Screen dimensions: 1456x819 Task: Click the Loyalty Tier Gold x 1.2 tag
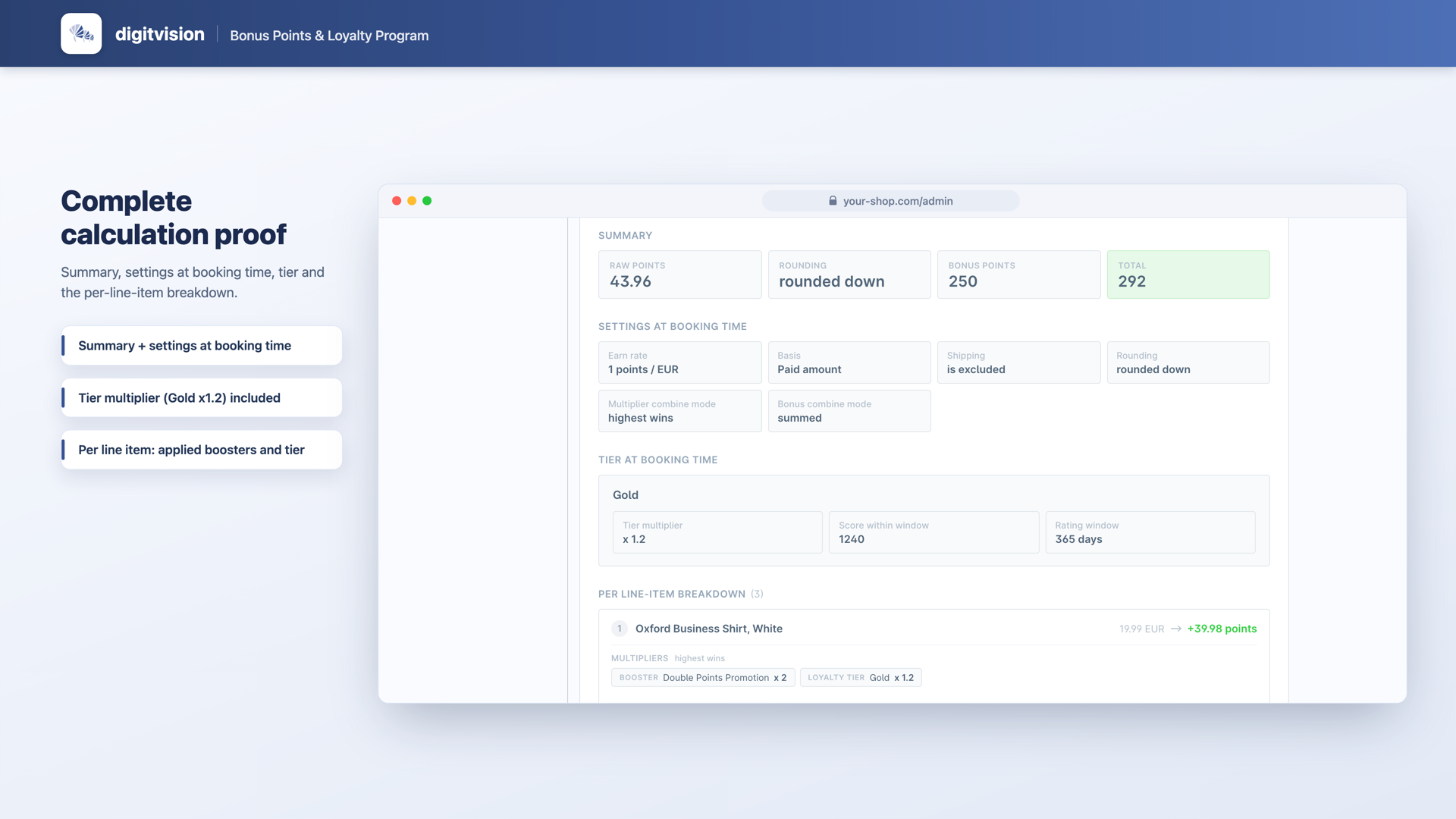click(x=861, y=678)
